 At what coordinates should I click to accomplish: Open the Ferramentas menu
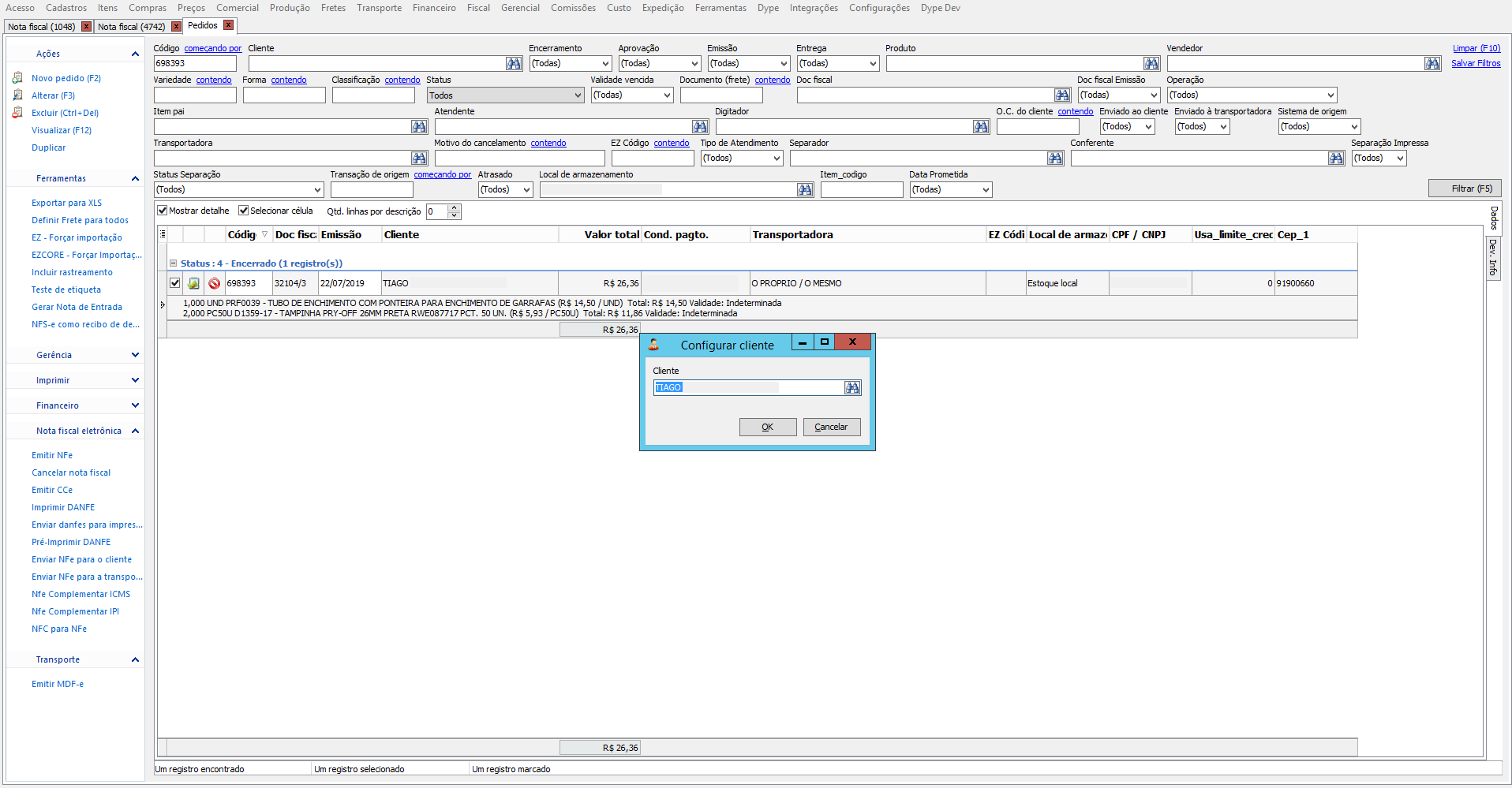coord(720,8)
